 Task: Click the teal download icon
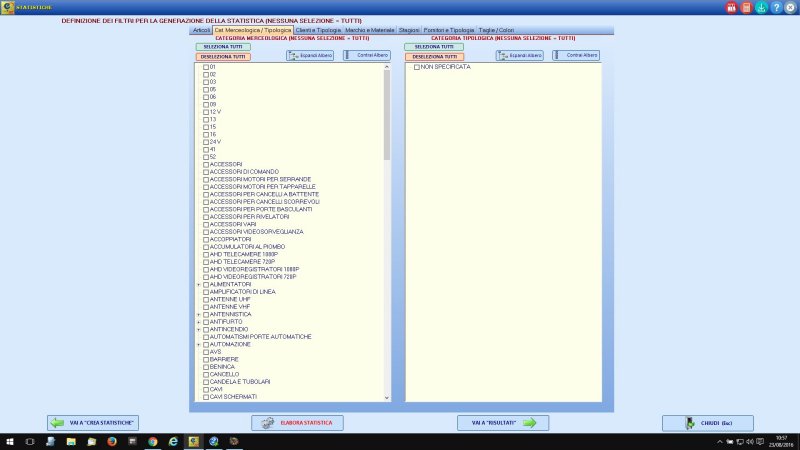pos(761,7)
